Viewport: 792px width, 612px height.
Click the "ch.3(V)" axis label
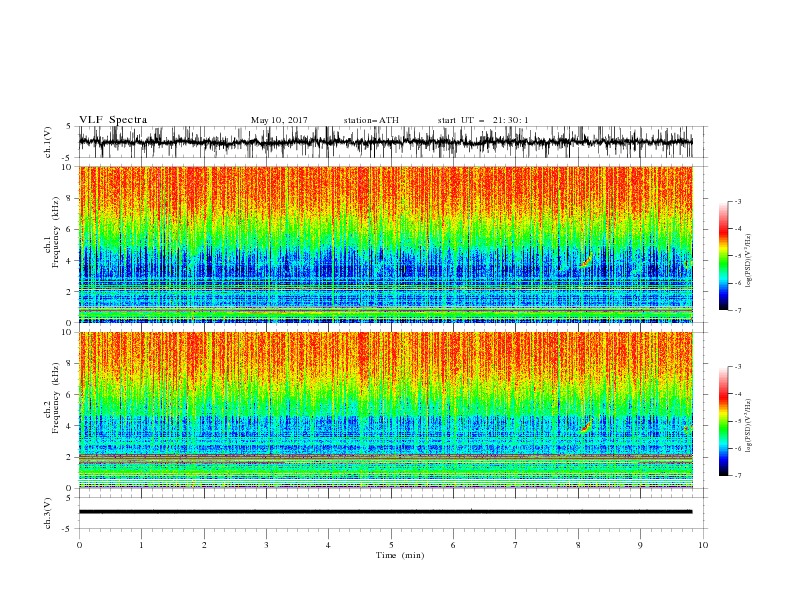(x=48, y=513)
